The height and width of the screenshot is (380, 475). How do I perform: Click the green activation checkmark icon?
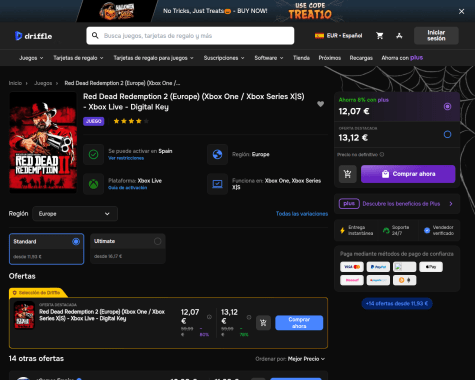93,154
